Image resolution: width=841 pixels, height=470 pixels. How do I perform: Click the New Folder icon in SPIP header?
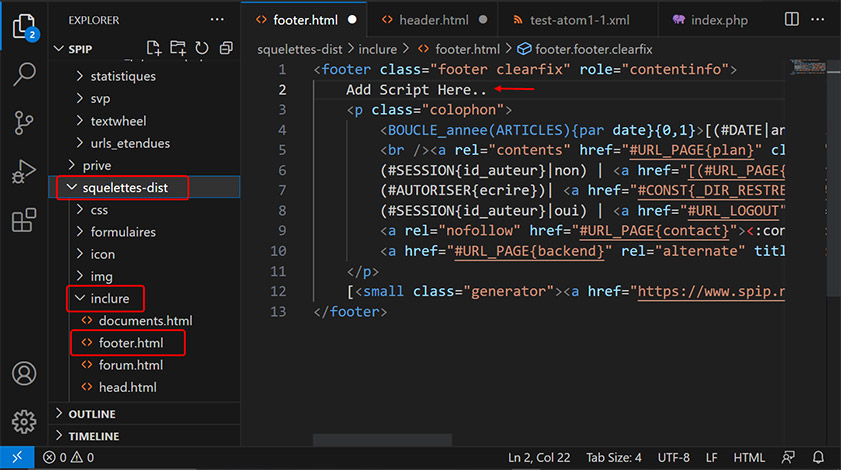point(178,48)
